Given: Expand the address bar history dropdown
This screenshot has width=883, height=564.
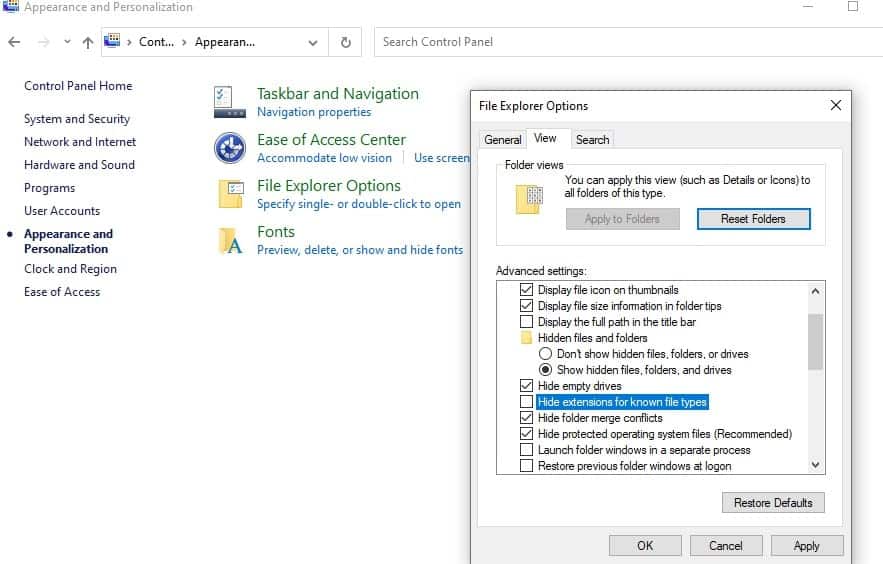Looking at the screenshot, I should [x=313, y=42].
